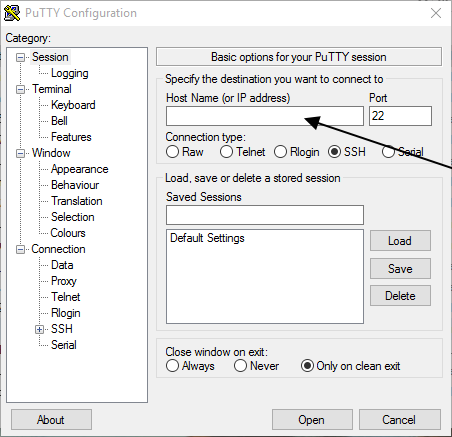
Task: Close the PuTTY Configuration window
Action: (436, 13)
